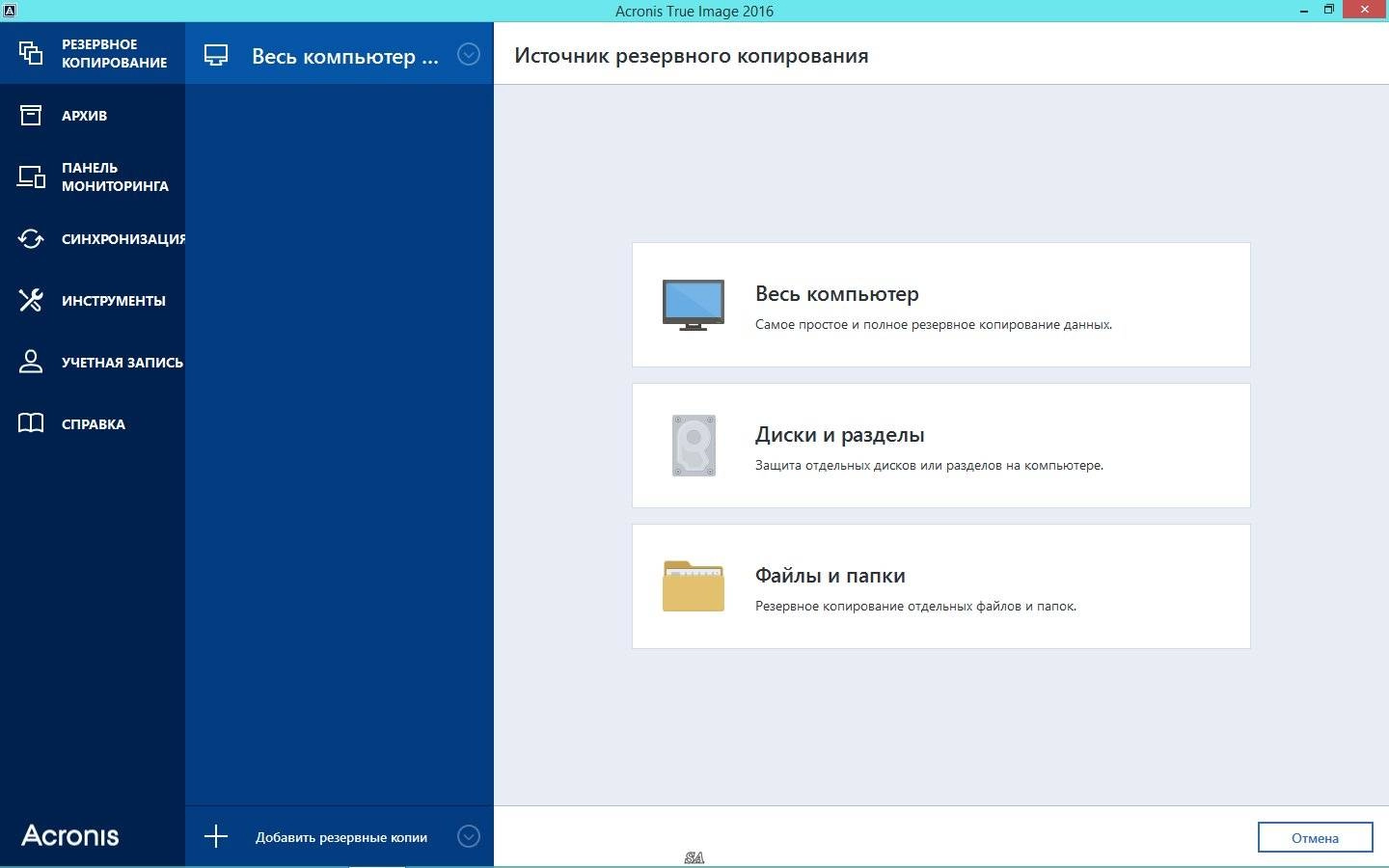This screenshot has height=868, width=1389.
Task: Click the backup copy icon in sidebar
Action: click(31, 53)
